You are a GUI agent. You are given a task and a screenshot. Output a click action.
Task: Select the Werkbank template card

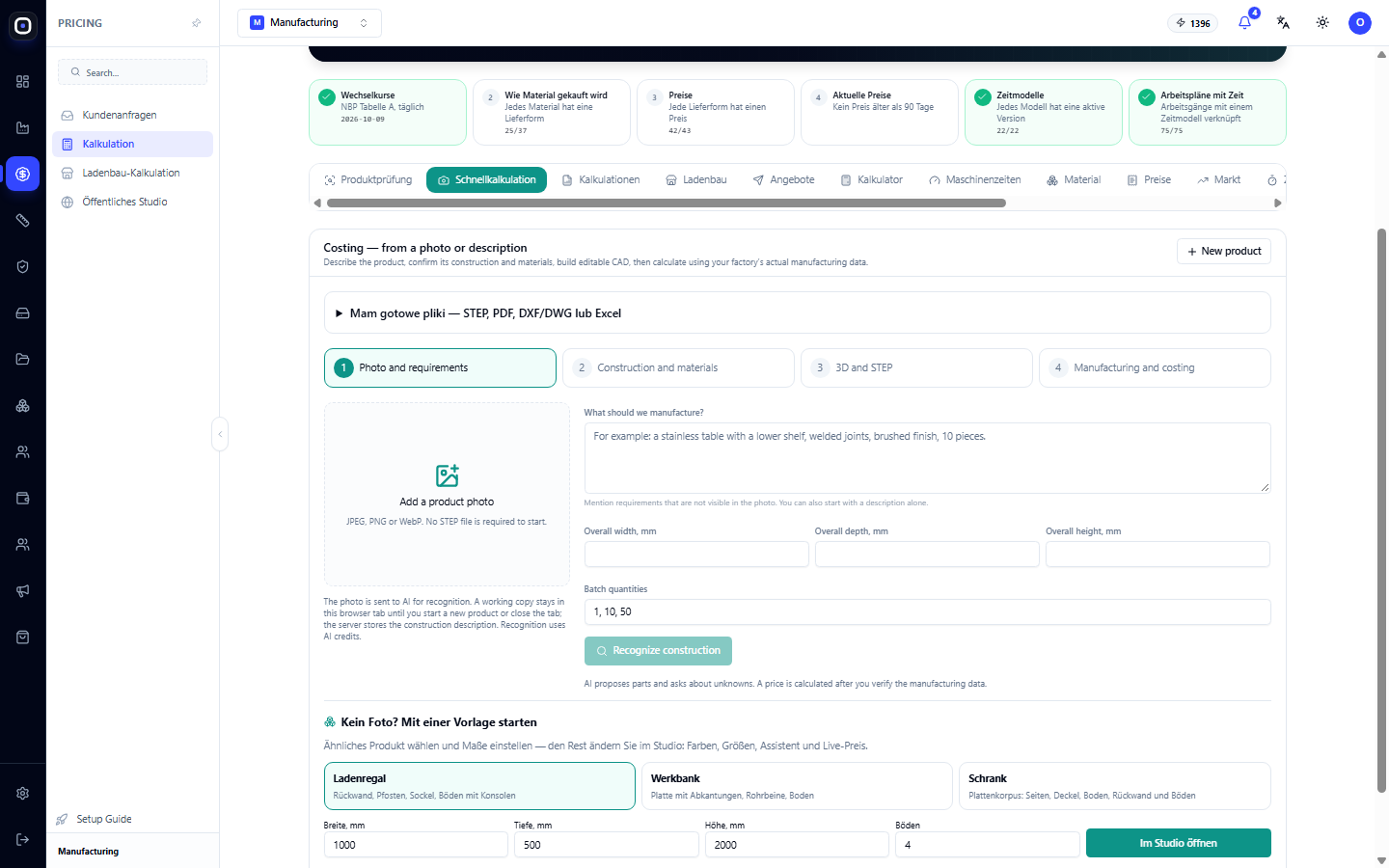(797, 786)
